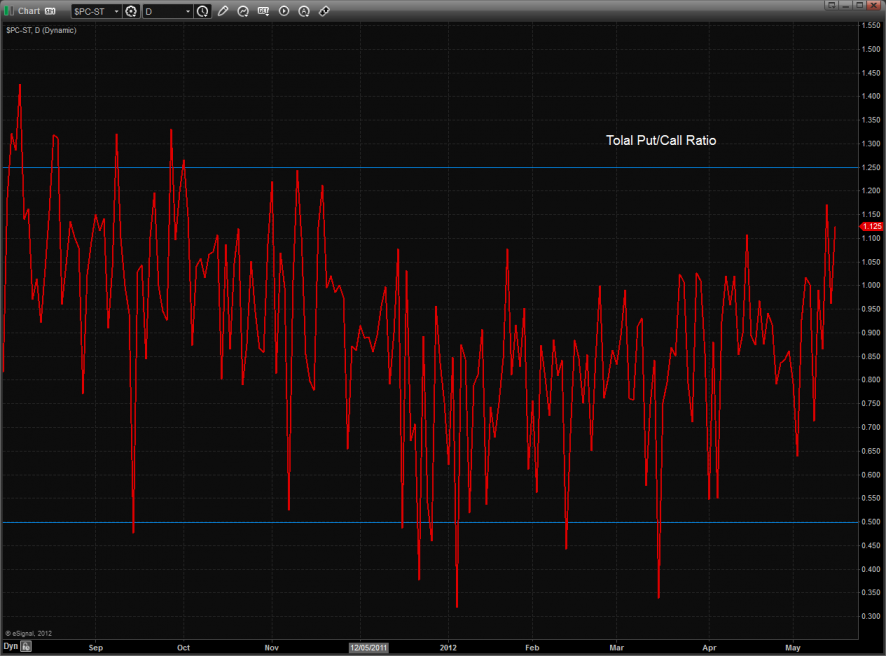The height and width of the screenshot is (656, 886).
Task: Click the Apr label on time axis
Action: (709, 648)
